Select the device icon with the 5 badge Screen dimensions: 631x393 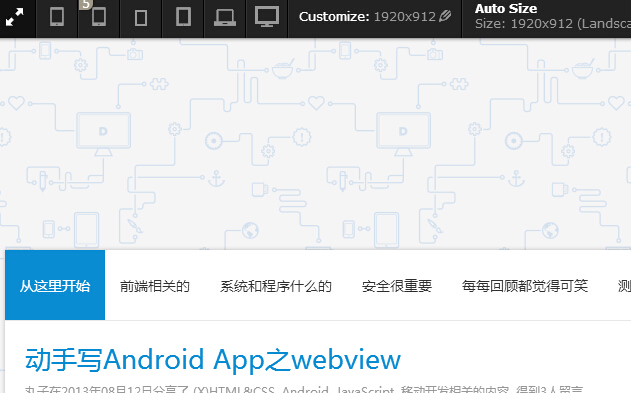[x=99, y=17]
